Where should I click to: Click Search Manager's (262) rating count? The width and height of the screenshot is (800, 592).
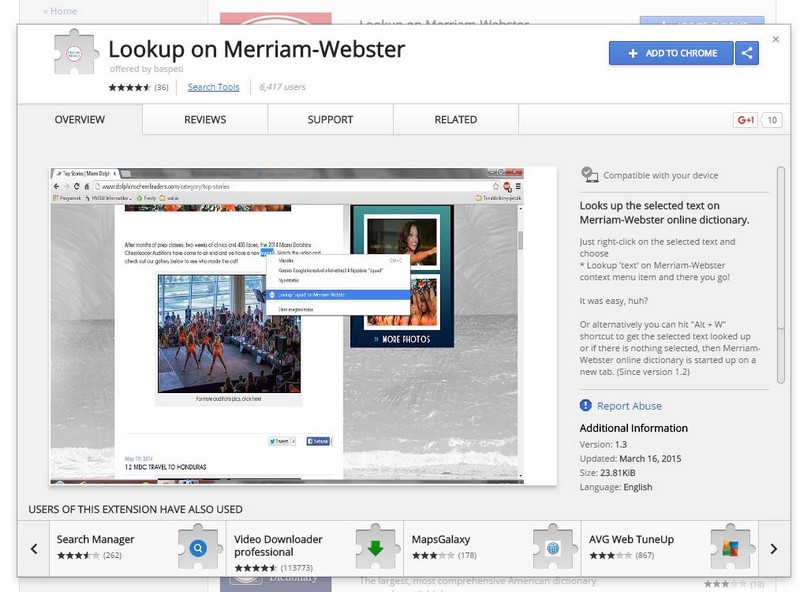point(112,555)
